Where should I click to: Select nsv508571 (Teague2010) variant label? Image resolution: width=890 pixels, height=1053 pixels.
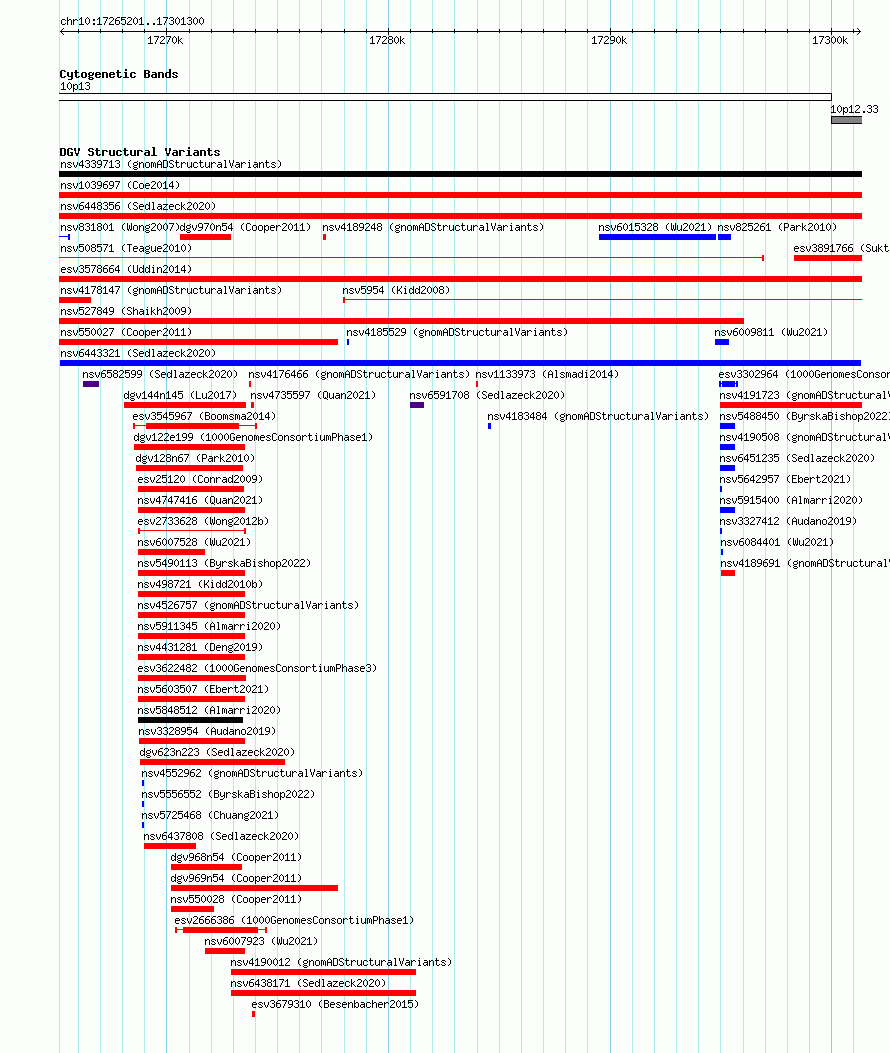(126, 248)
